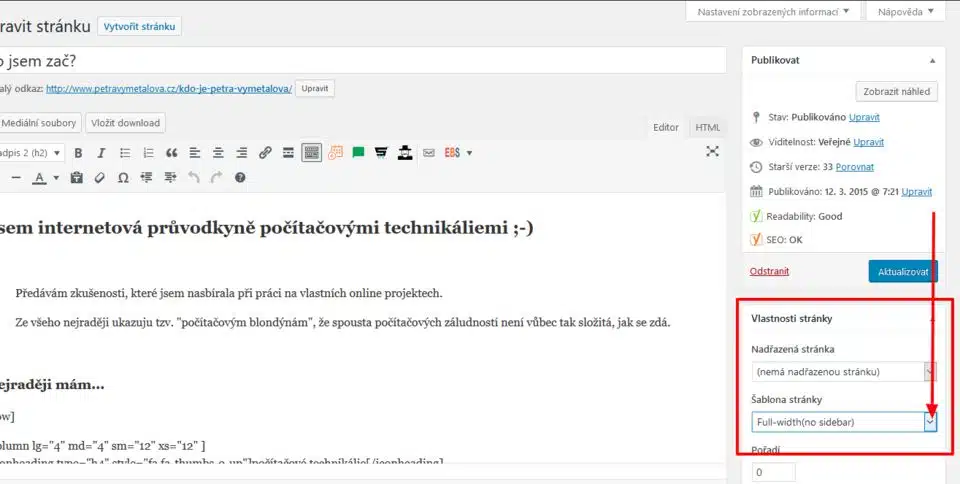Image resolution: width=960 pixels, height=484 pixels.
Task: Click the black hat figure icon
Action: click(405, 152)
